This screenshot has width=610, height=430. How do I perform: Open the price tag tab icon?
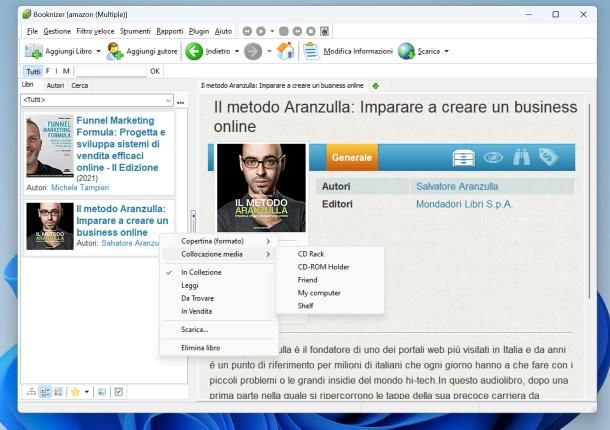point(549,157)
